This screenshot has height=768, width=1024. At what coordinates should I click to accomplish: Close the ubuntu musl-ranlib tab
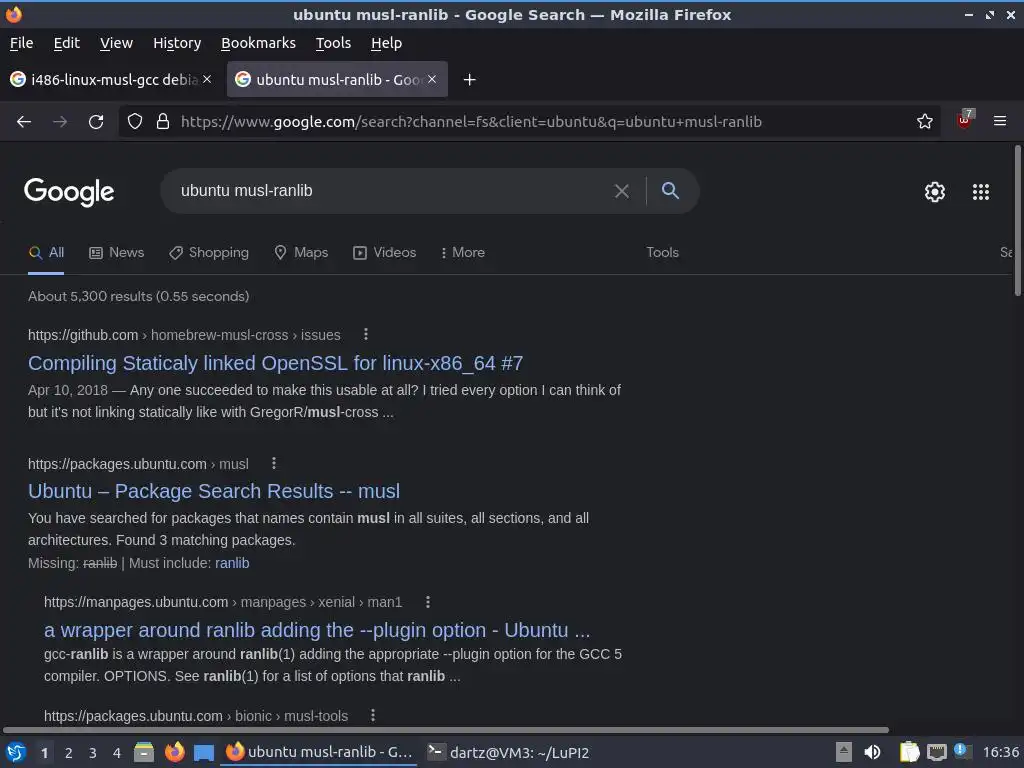(432, 79)
